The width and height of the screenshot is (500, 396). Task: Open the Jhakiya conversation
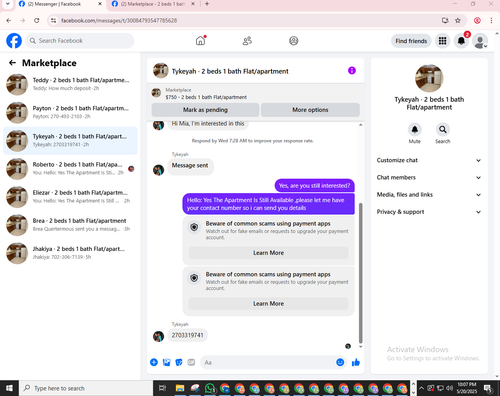coord(70,253)
